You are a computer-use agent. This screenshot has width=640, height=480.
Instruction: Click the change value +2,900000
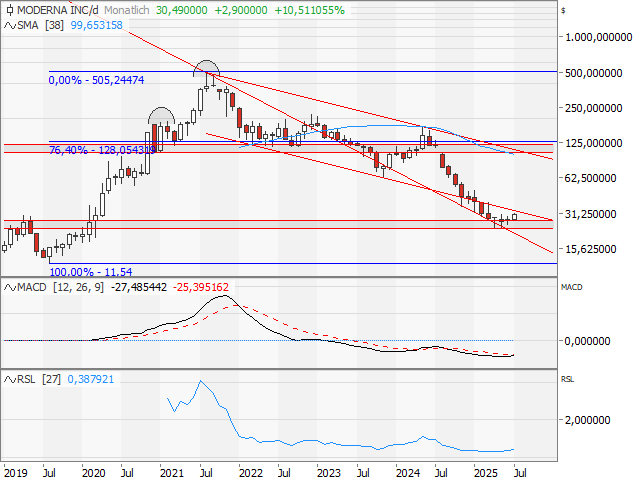[x=241, y=10]
